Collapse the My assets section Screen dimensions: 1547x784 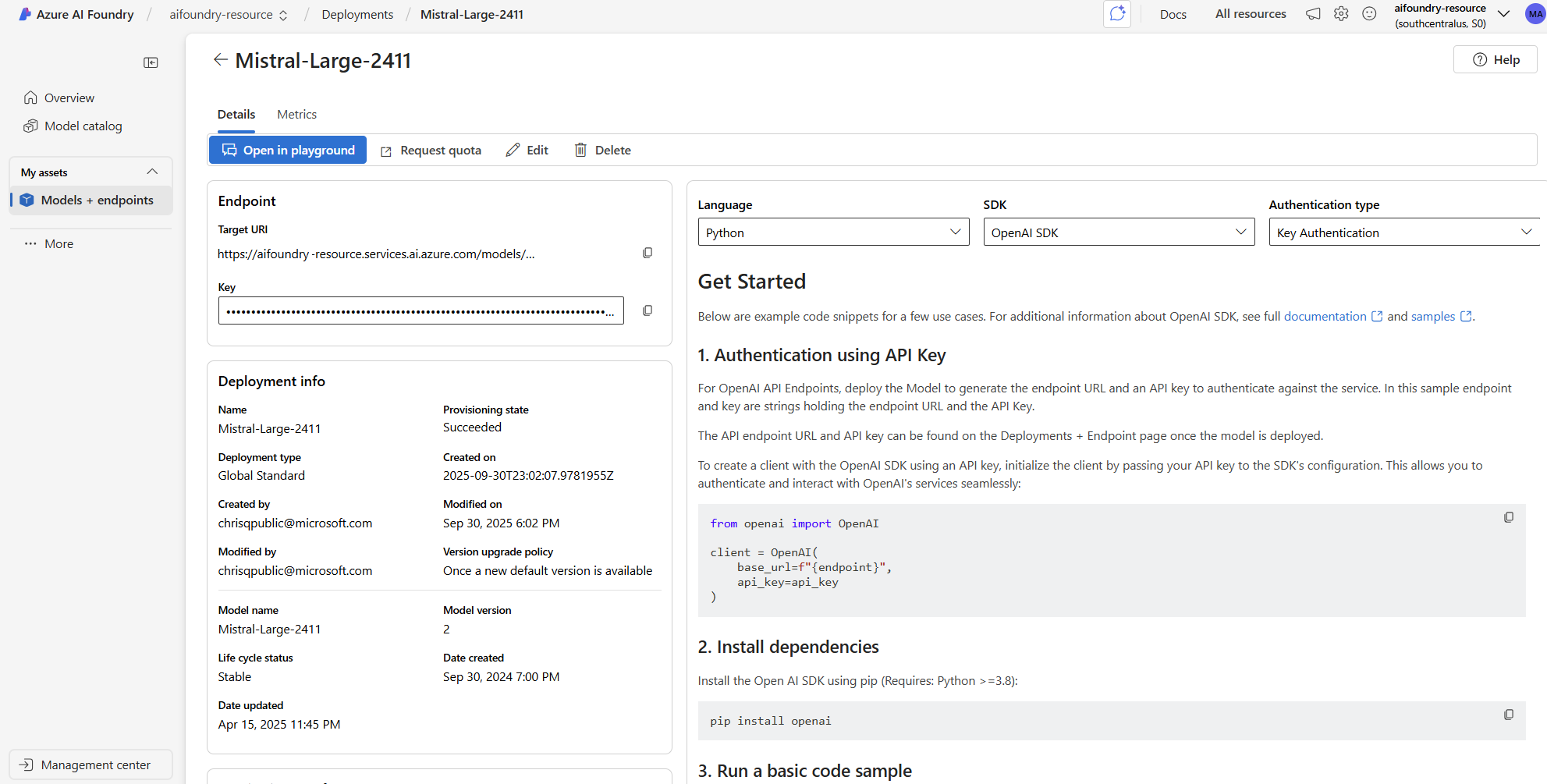152,172
